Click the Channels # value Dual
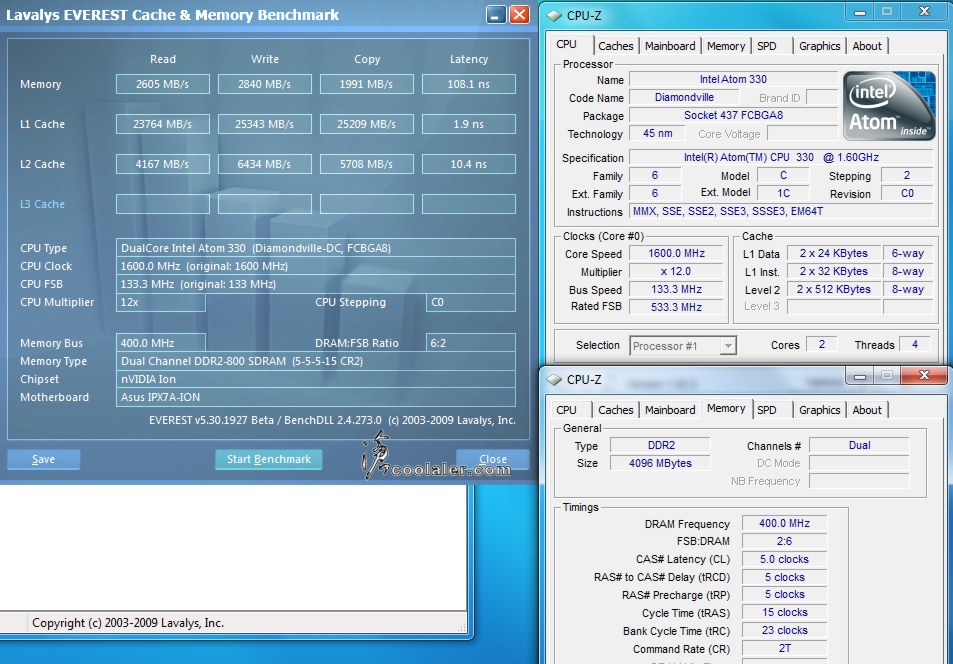The image size is (953, 664). (x=859, y=445)
